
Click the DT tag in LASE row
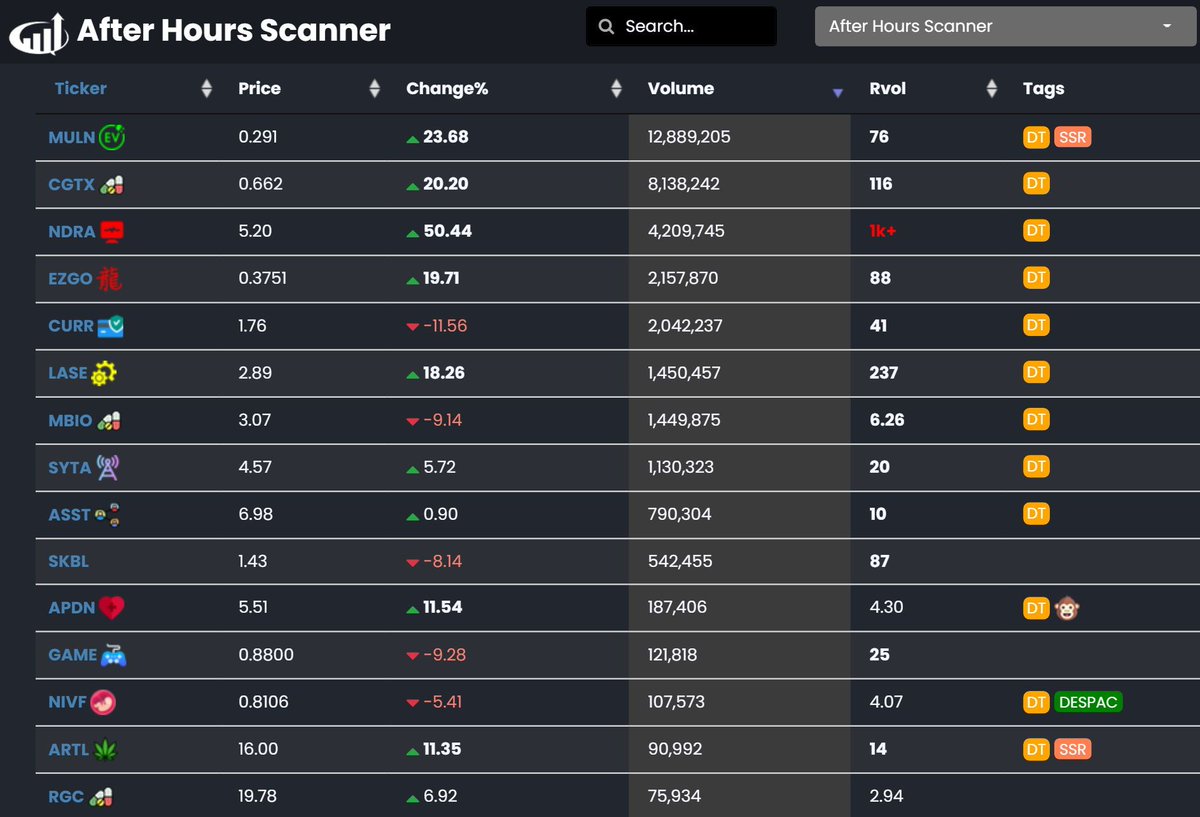pos(1036,373)
